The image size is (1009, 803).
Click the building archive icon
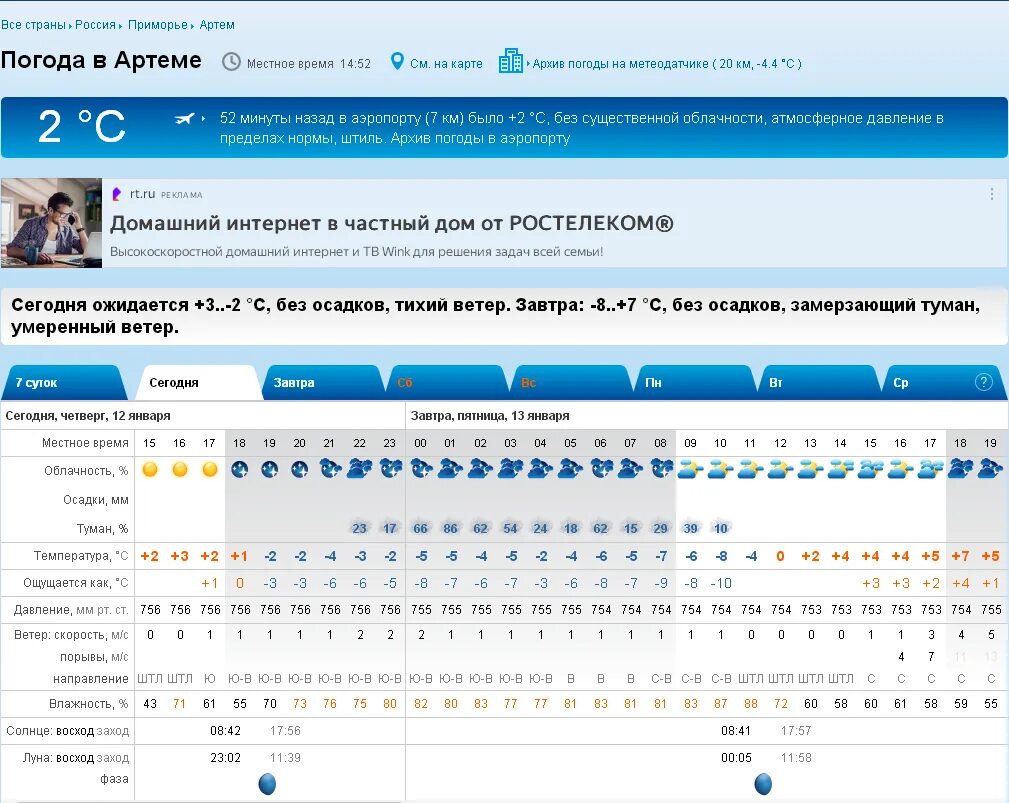pyautogui.click(x=511, y=61)
